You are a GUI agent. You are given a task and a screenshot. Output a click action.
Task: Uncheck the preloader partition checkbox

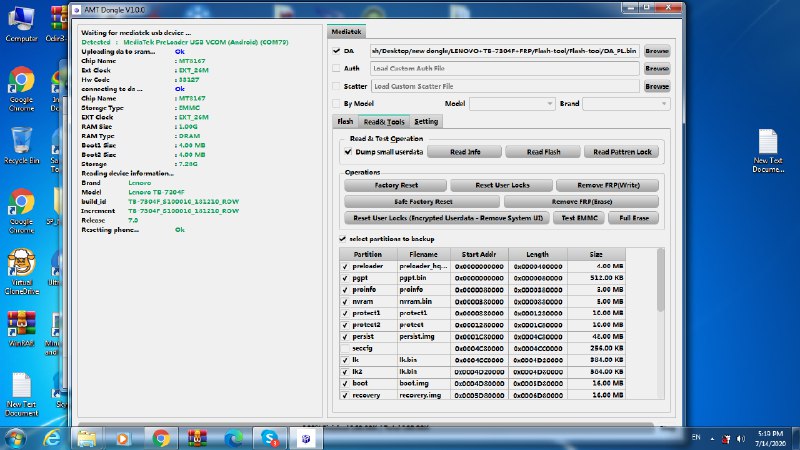coord(345,266)
